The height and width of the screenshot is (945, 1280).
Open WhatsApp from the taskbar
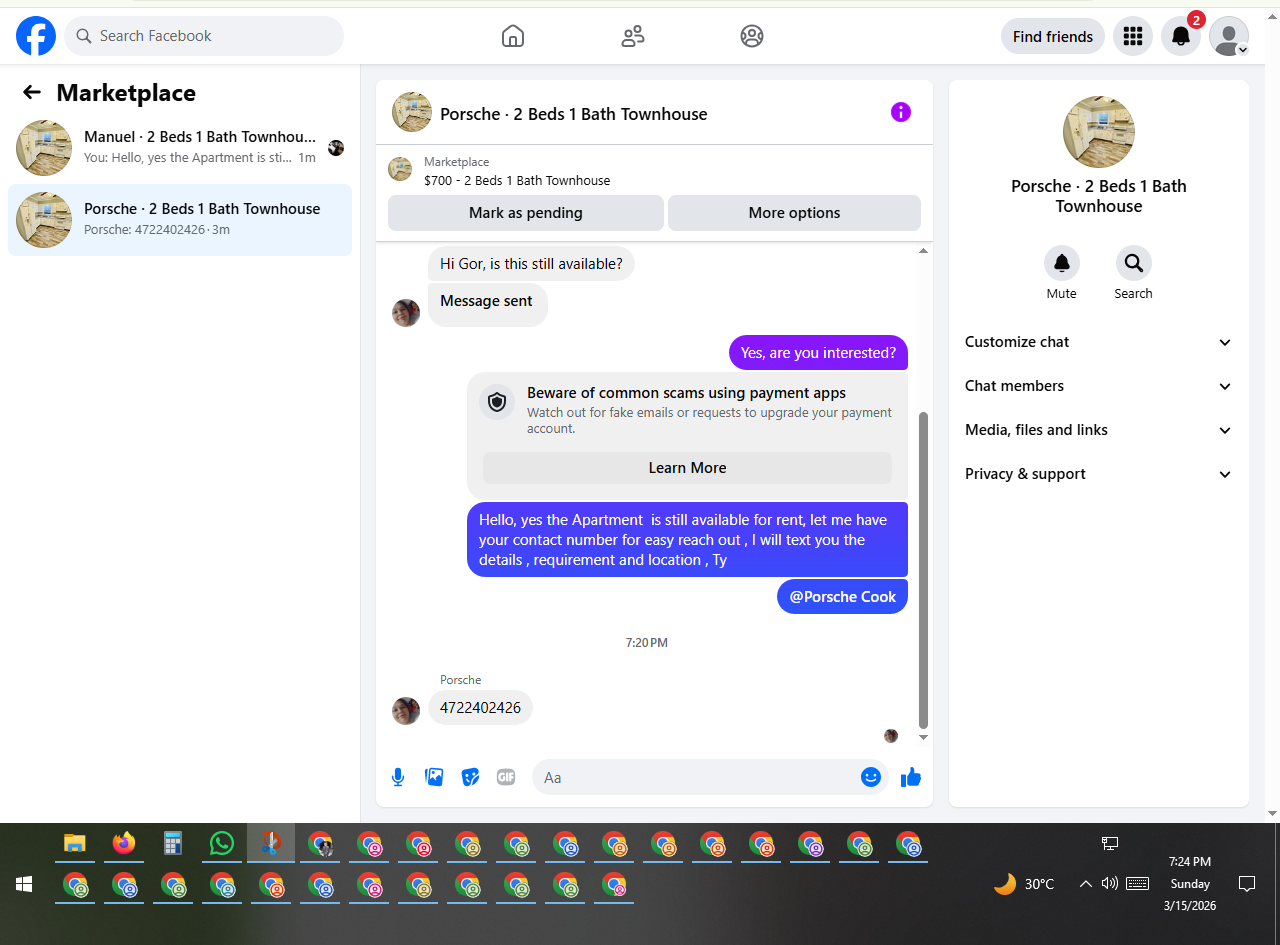[222, 844]
